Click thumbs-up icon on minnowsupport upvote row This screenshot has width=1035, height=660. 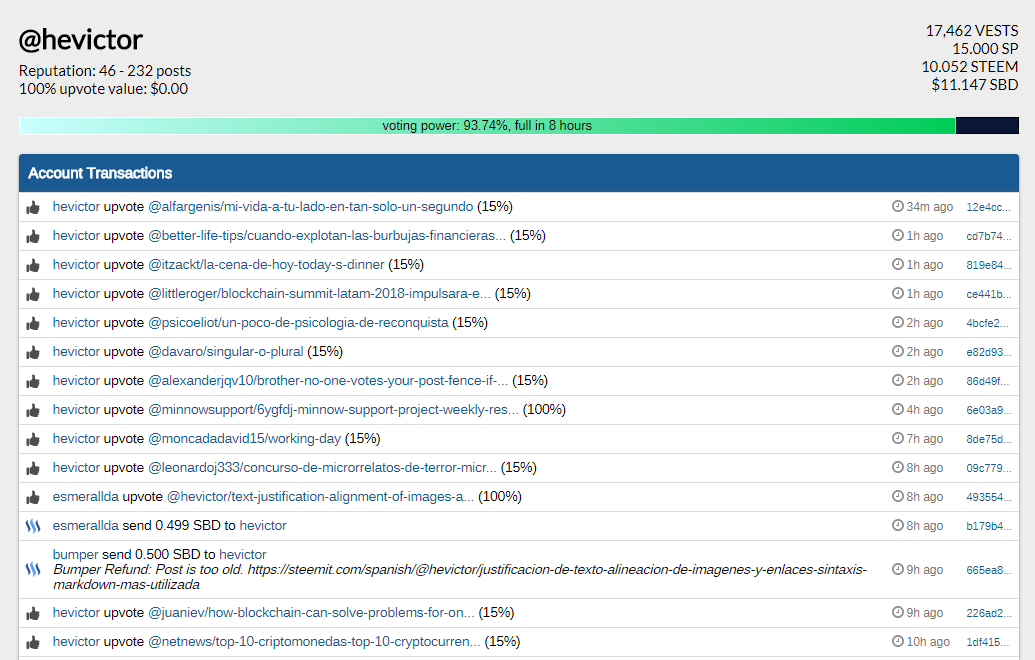pyautogui.click(x=33, y=411)
